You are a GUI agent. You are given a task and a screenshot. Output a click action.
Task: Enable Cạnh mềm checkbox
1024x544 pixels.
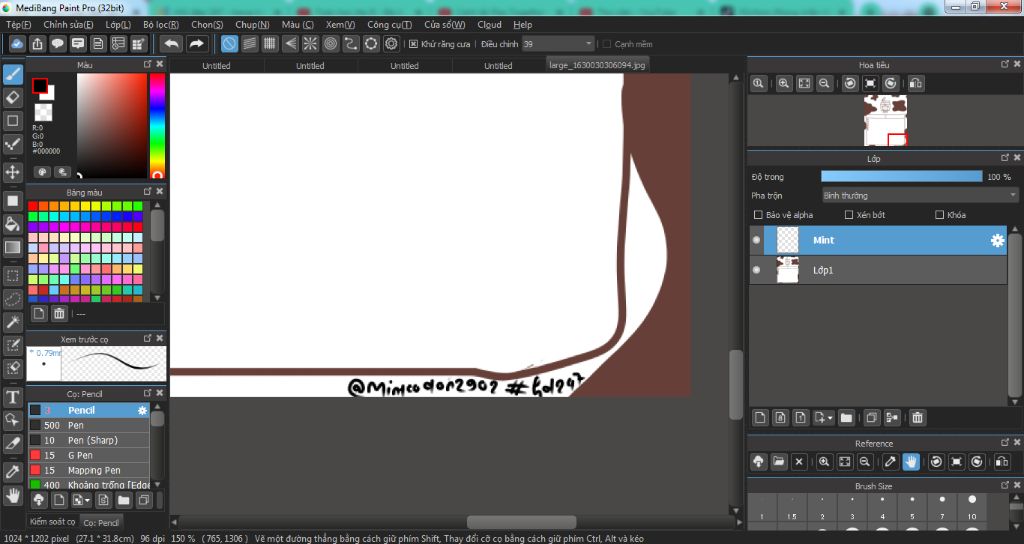click(x=607, y=44)
